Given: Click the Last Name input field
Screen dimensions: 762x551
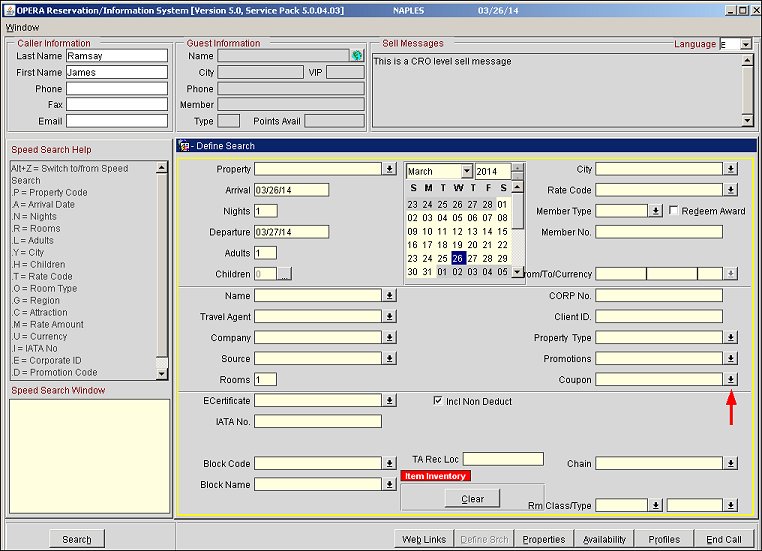Looking at the screenshot, I should (x=116, y=56).
